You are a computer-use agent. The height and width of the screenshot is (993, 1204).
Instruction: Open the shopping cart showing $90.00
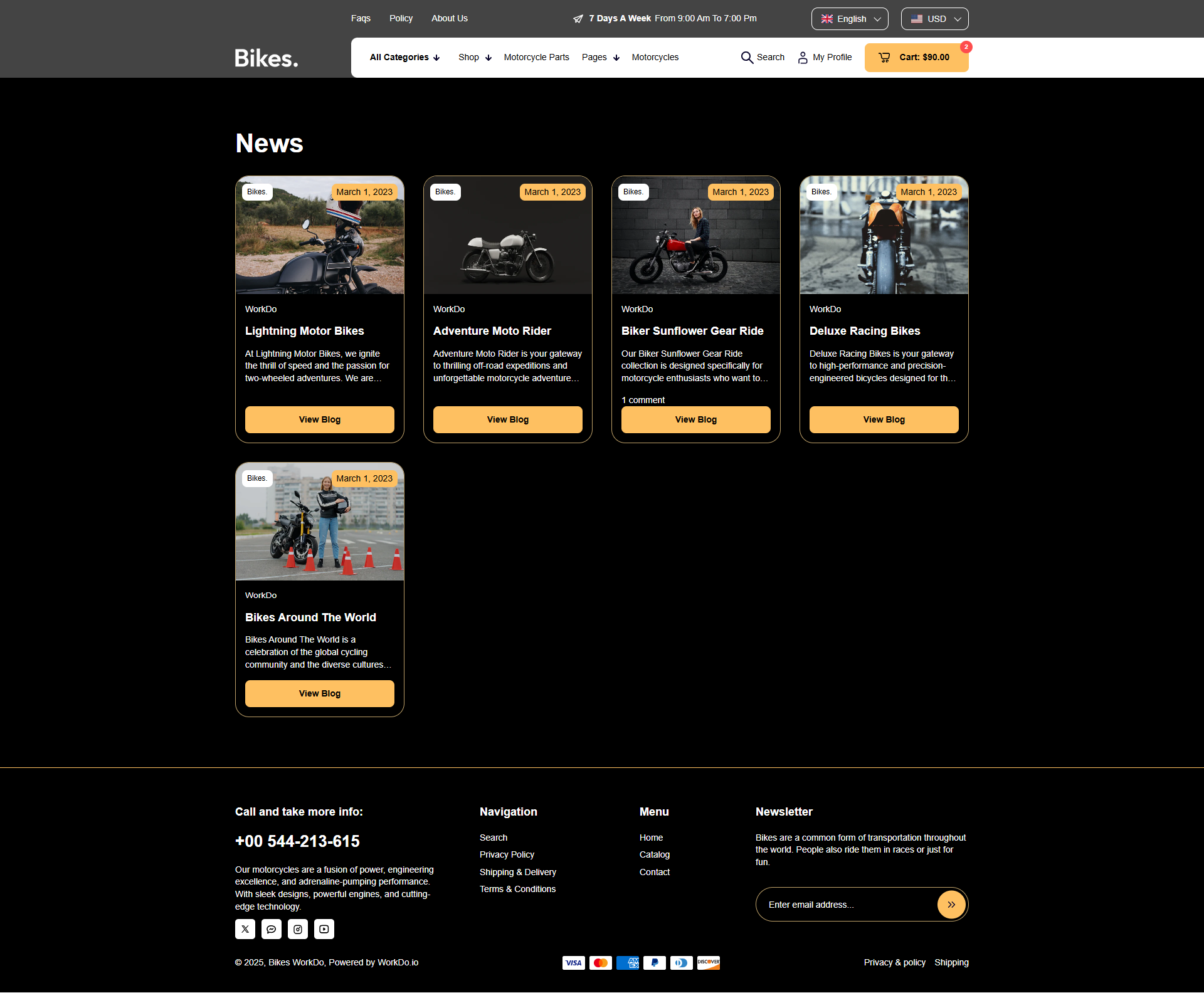click(x=916, y=57)
